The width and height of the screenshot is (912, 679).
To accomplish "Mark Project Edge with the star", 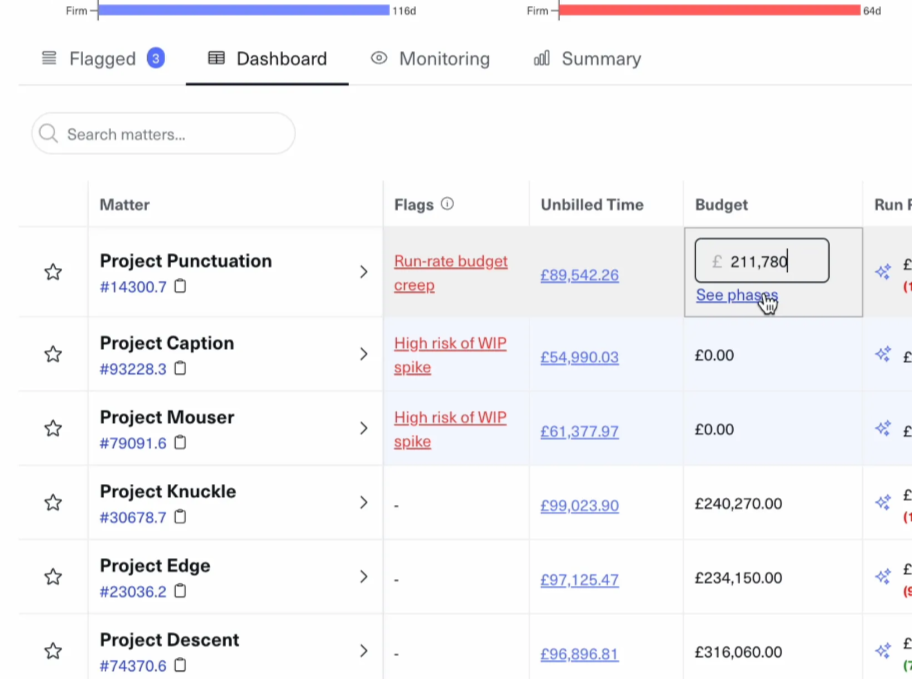I will (53, 577).
